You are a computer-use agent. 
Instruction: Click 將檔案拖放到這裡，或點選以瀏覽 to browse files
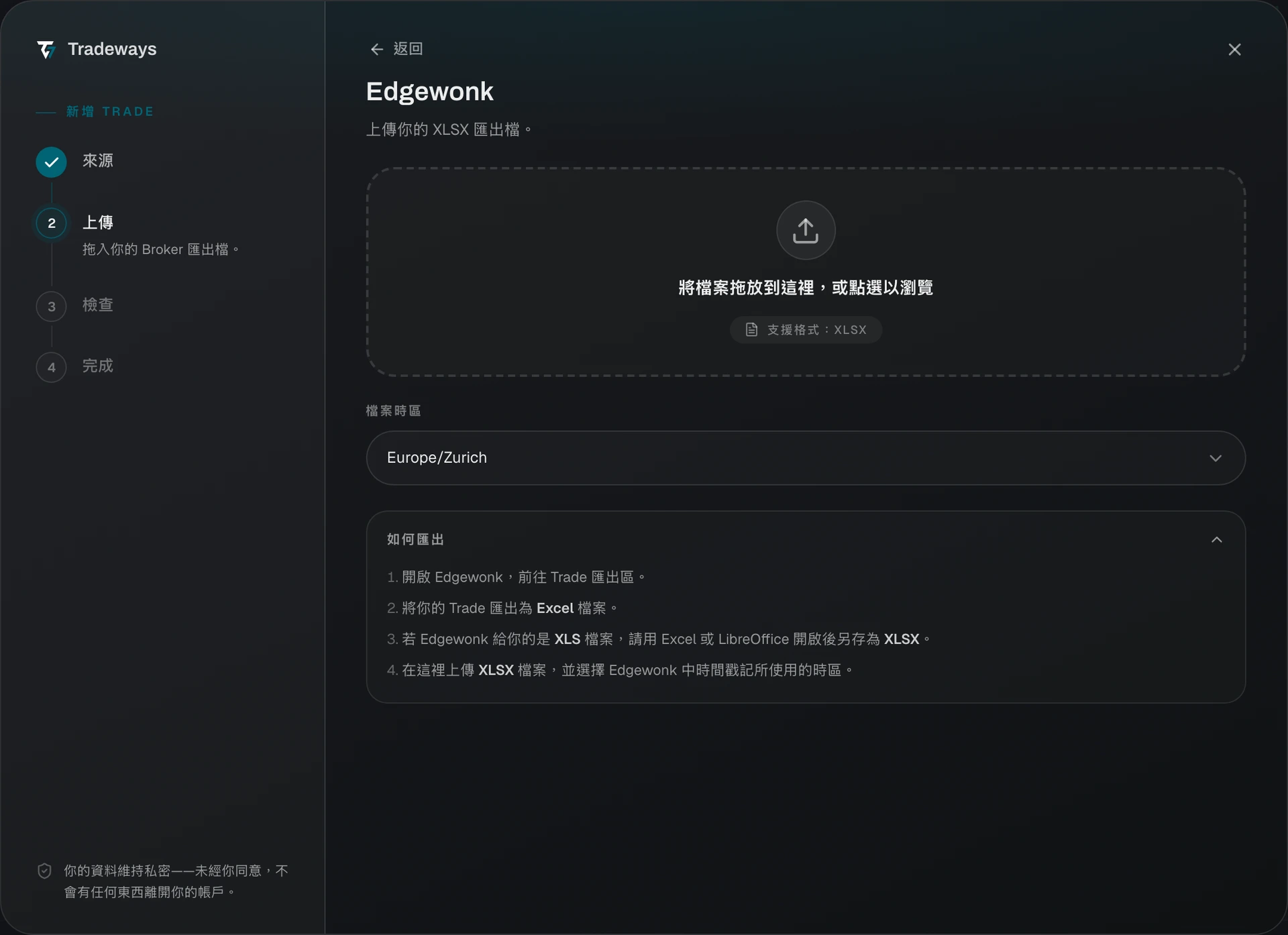(806, 288)
